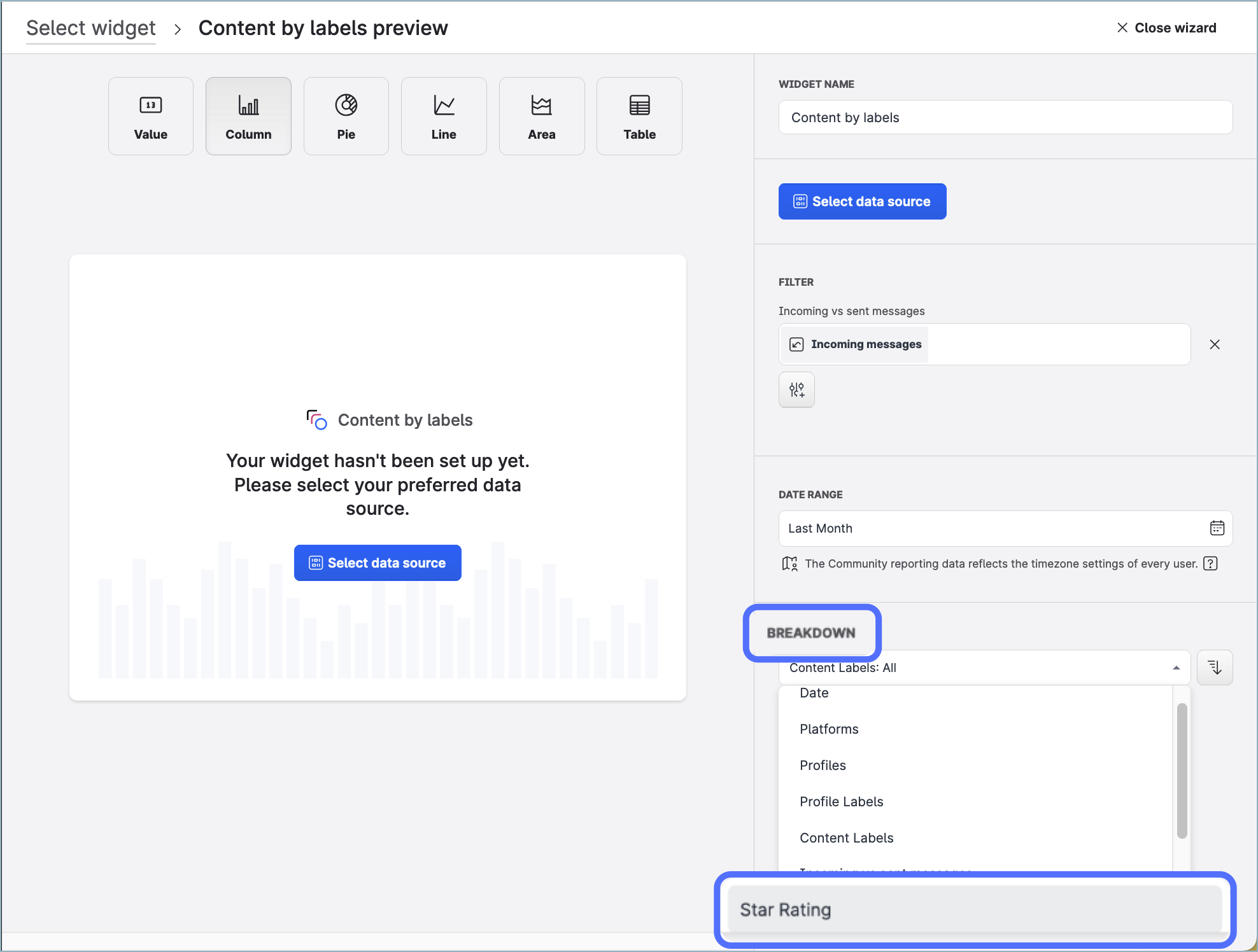
Task: Click Select data source in preview card
Action: [x=378, y=563]
